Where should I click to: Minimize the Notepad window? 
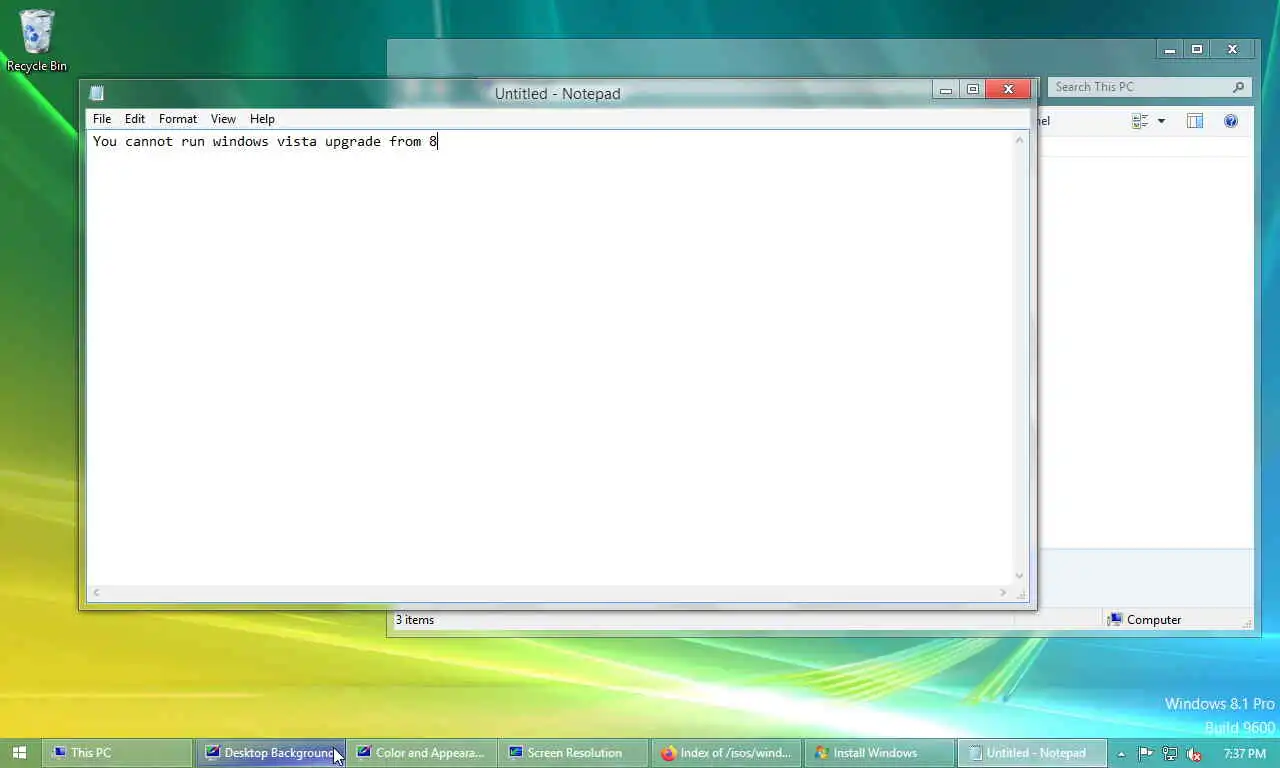click(x=945, y=90)
